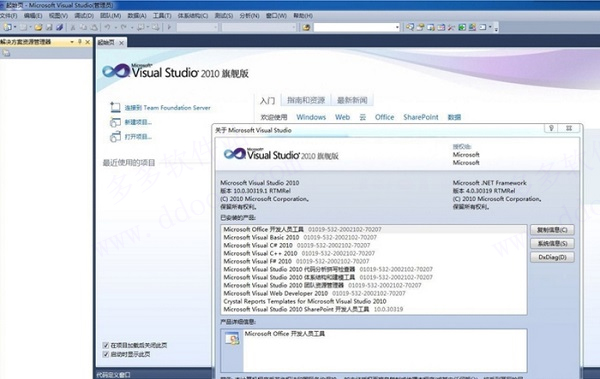Open Solution Explorer window position dropdown arrow
The height and width of the screenshot is (379, 600).
tap(72, 42)
